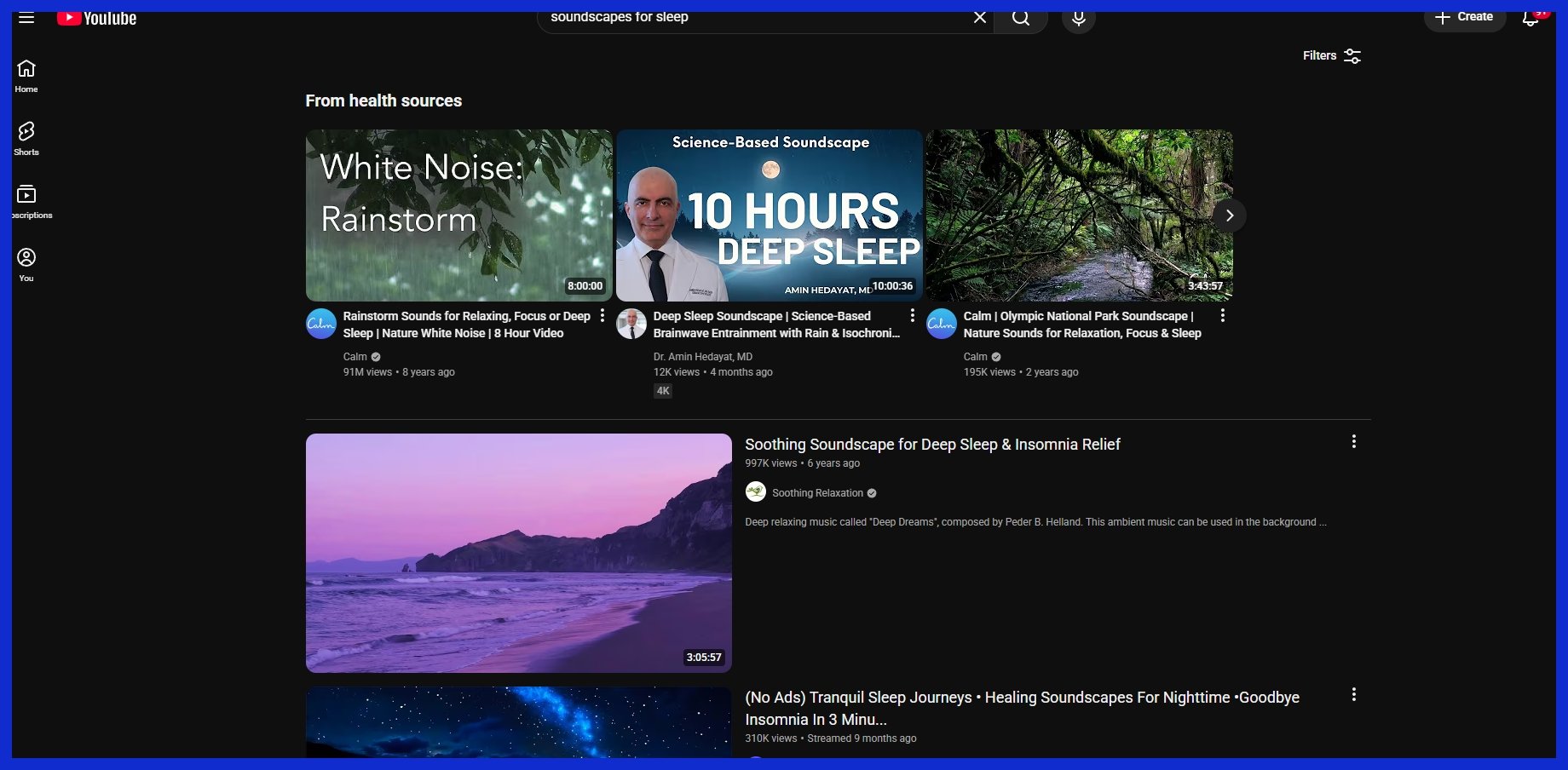
Task: Open the search Filters panel
Action: (1331, 56)
